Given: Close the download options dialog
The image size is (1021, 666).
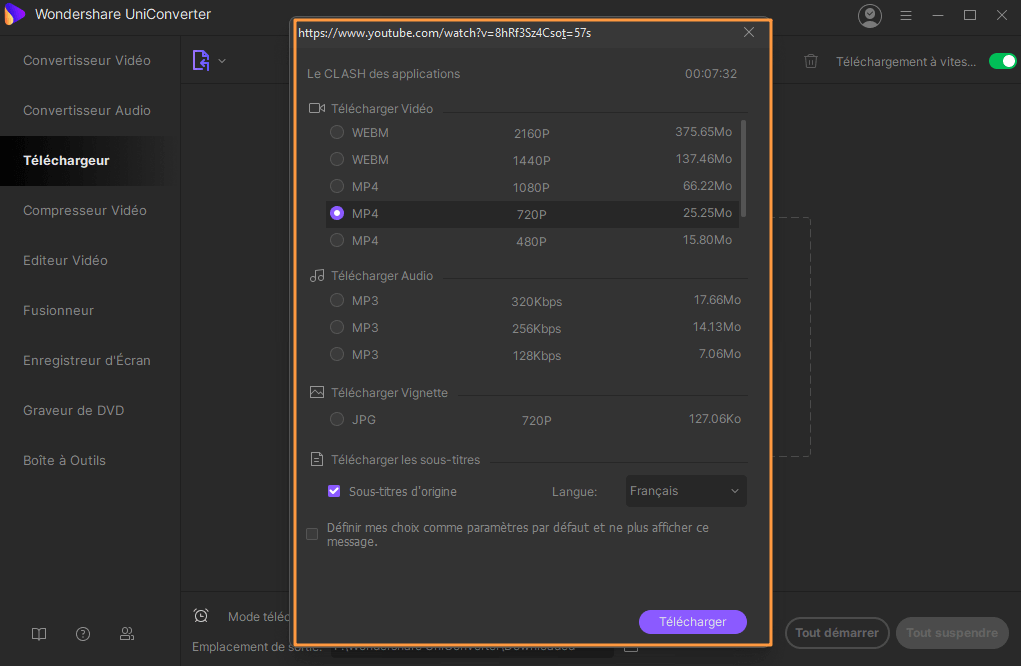Looking at the screenshot, I should [749, 32].
